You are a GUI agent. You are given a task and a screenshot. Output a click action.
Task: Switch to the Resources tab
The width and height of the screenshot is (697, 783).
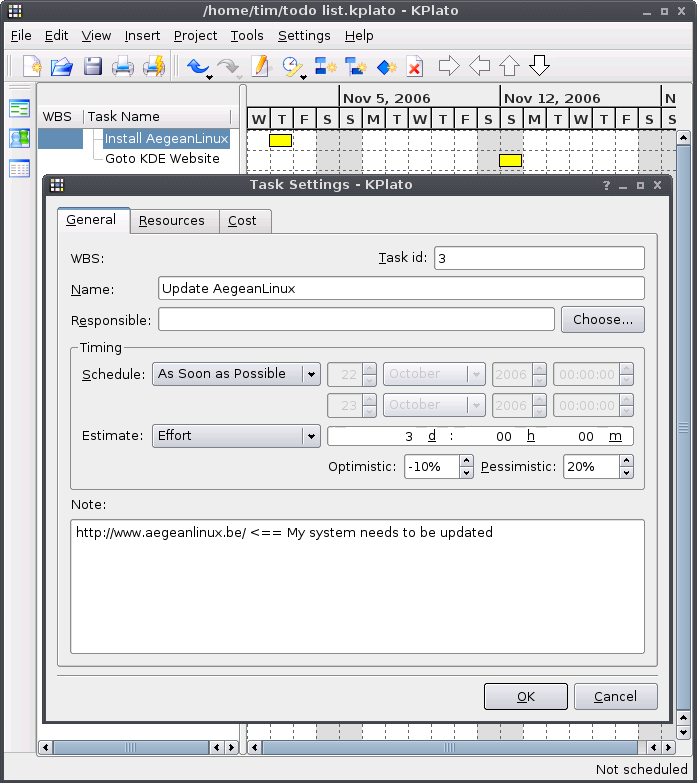click(x=174, y=221)
